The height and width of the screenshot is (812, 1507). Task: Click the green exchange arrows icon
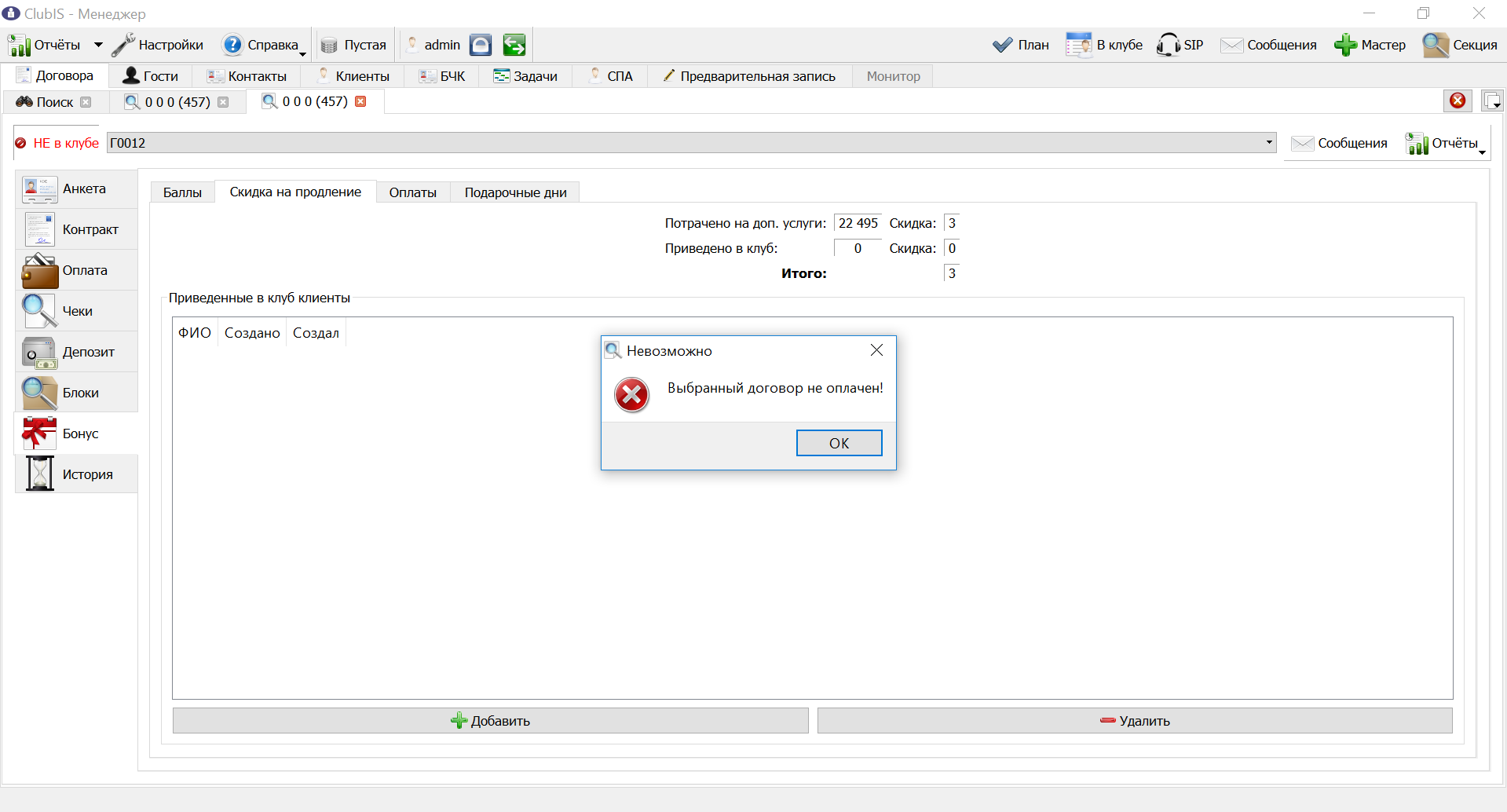tap(514, 45)
